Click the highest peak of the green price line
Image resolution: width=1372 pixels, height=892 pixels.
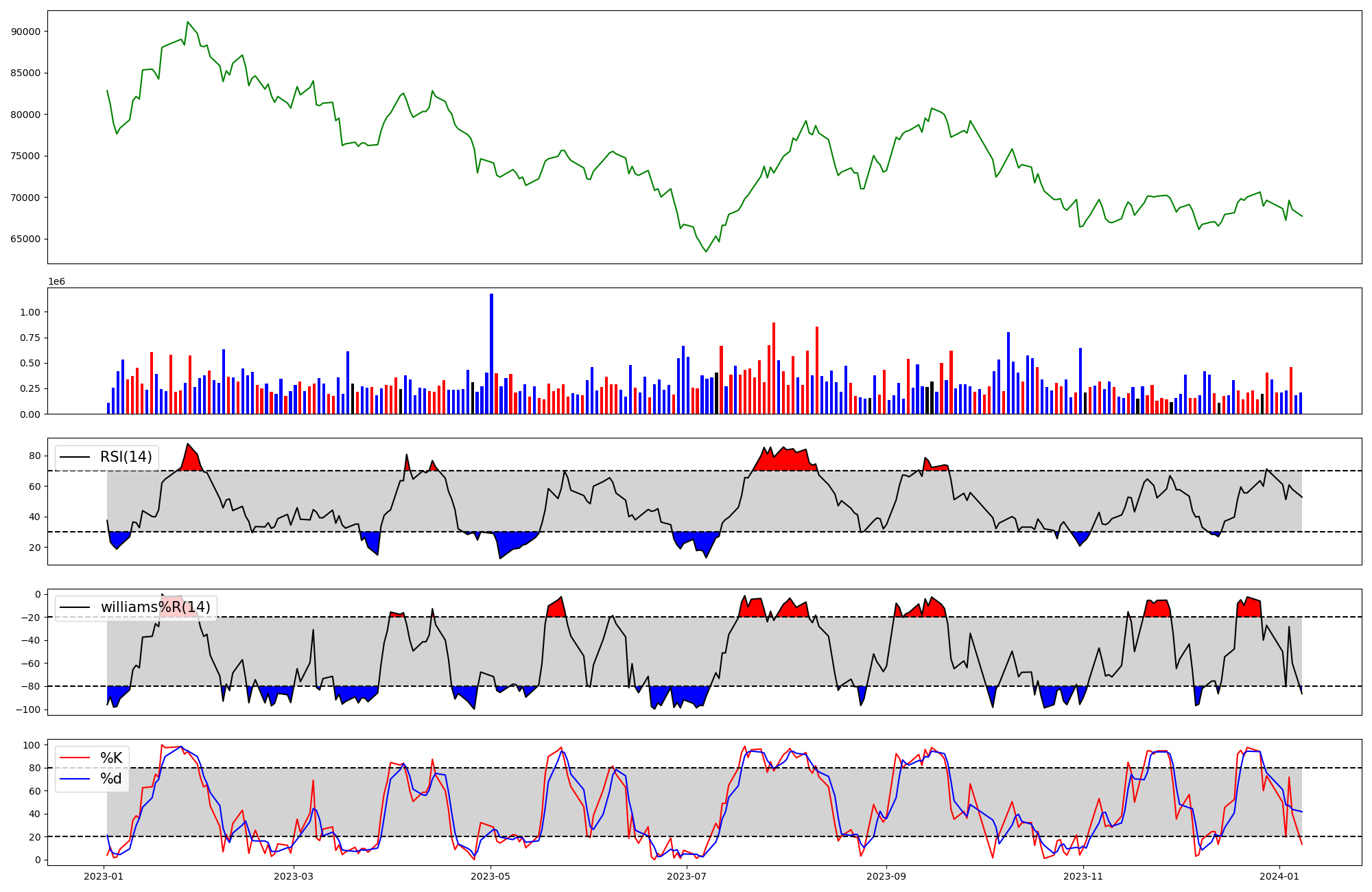(188, 22)
